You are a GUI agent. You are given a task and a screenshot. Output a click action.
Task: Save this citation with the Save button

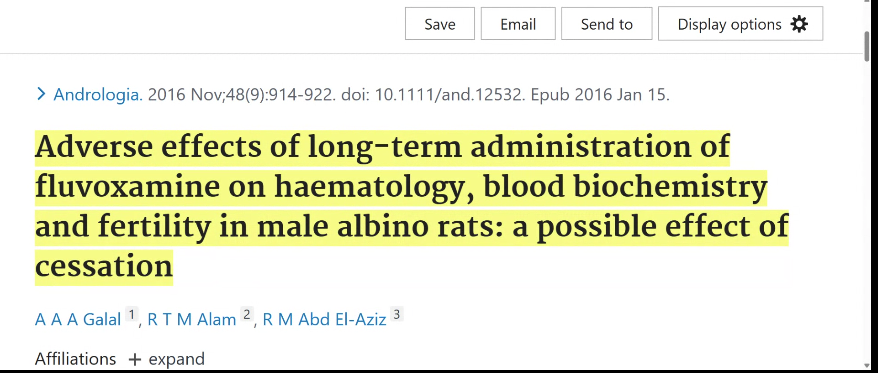(440, 24)
